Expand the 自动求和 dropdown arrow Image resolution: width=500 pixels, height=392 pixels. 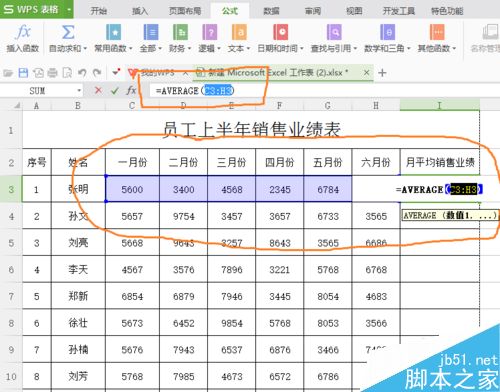85,49
